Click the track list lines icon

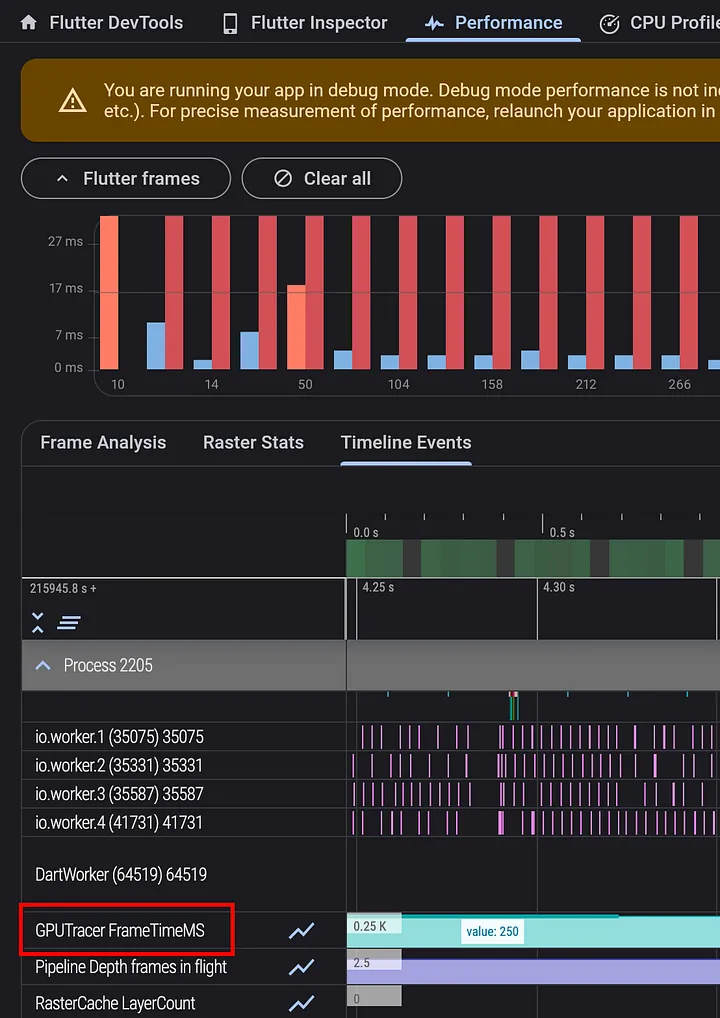[x=69, y=623]
